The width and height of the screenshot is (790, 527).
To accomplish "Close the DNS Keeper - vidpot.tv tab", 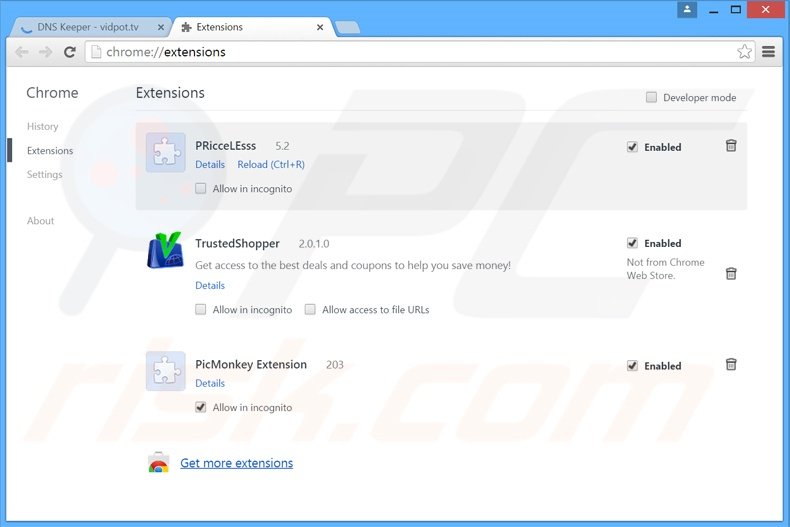I will click(x=161, y=27).
